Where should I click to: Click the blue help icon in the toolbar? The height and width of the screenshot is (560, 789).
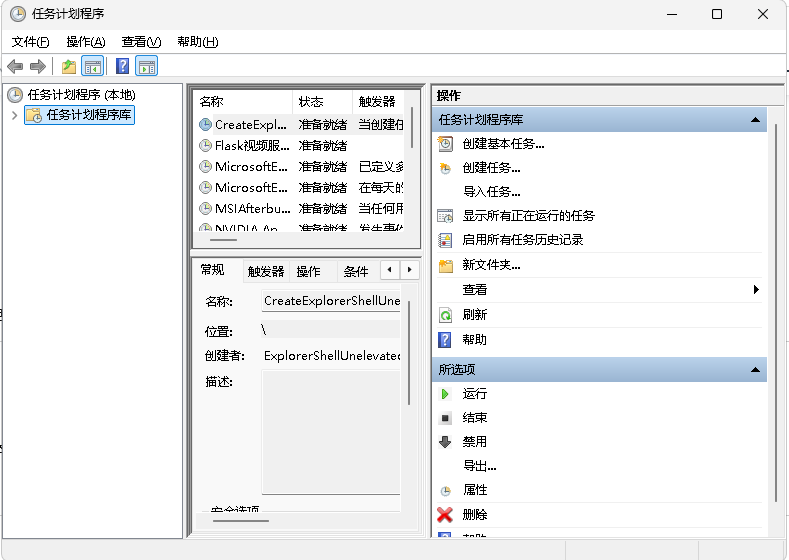122,67
